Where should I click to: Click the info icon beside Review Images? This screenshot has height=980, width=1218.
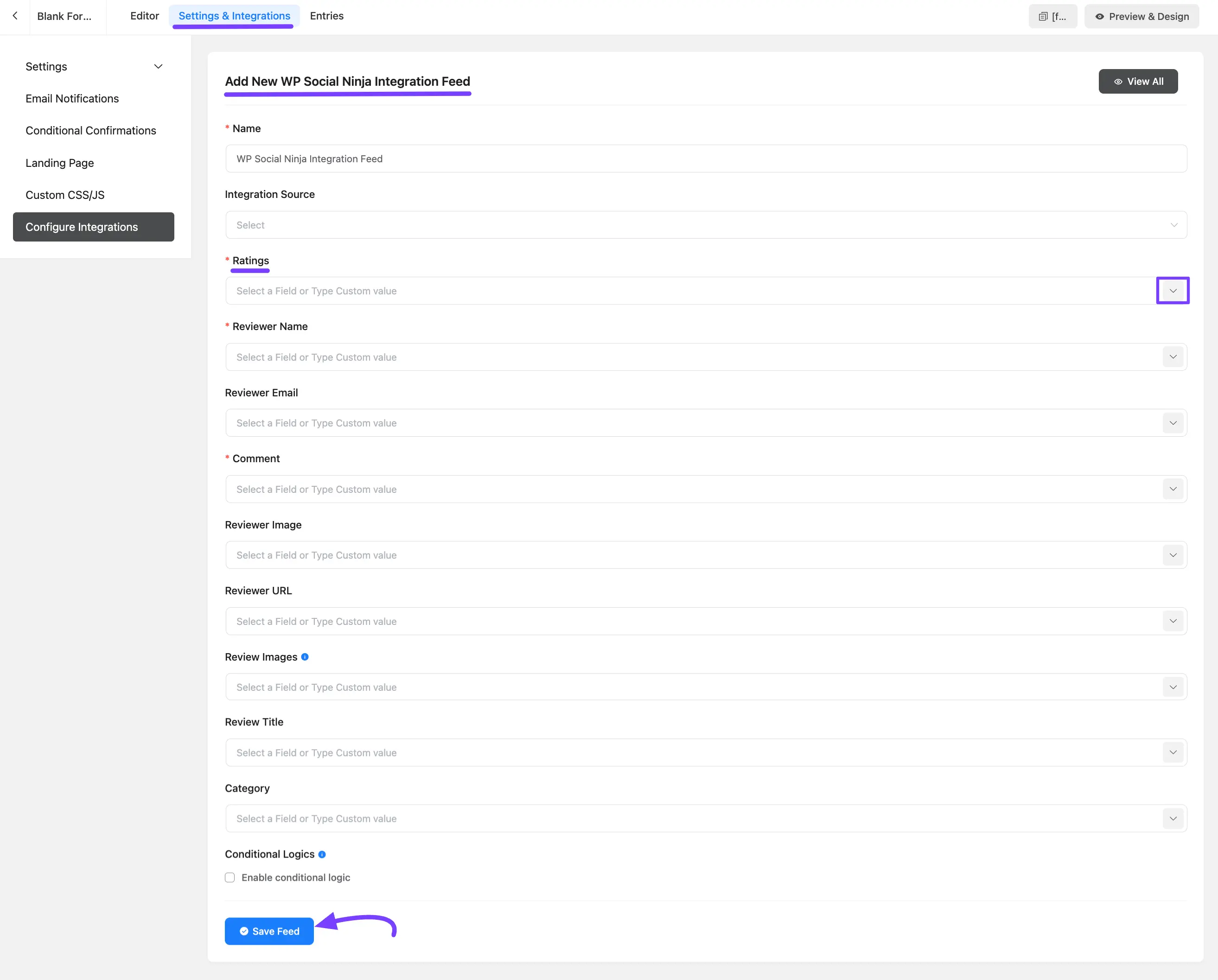point(306,657)
